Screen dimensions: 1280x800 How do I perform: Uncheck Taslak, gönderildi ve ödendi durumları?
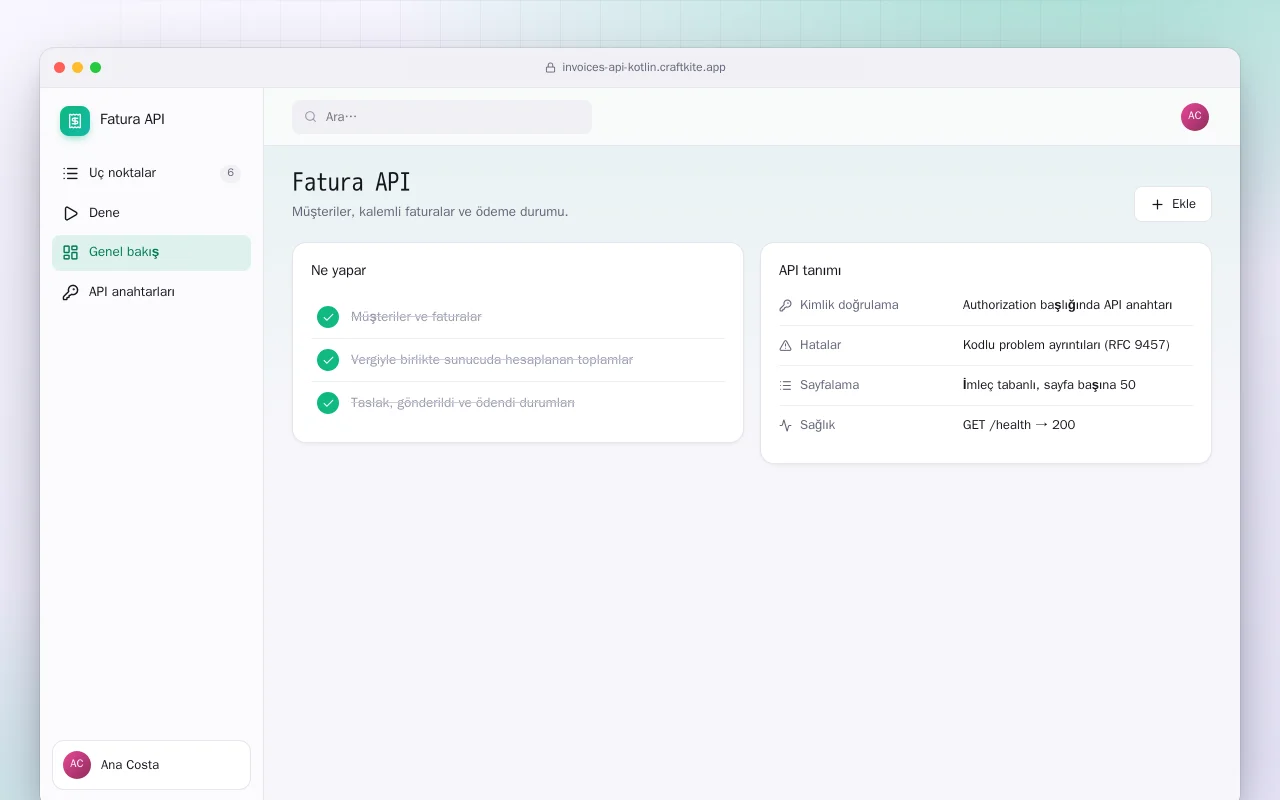[x=328, y=403]
